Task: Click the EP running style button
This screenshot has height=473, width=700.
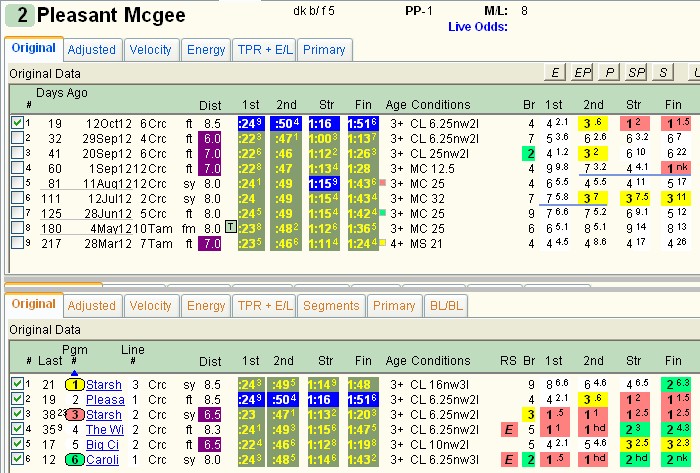Action: [x=582, y=72]
